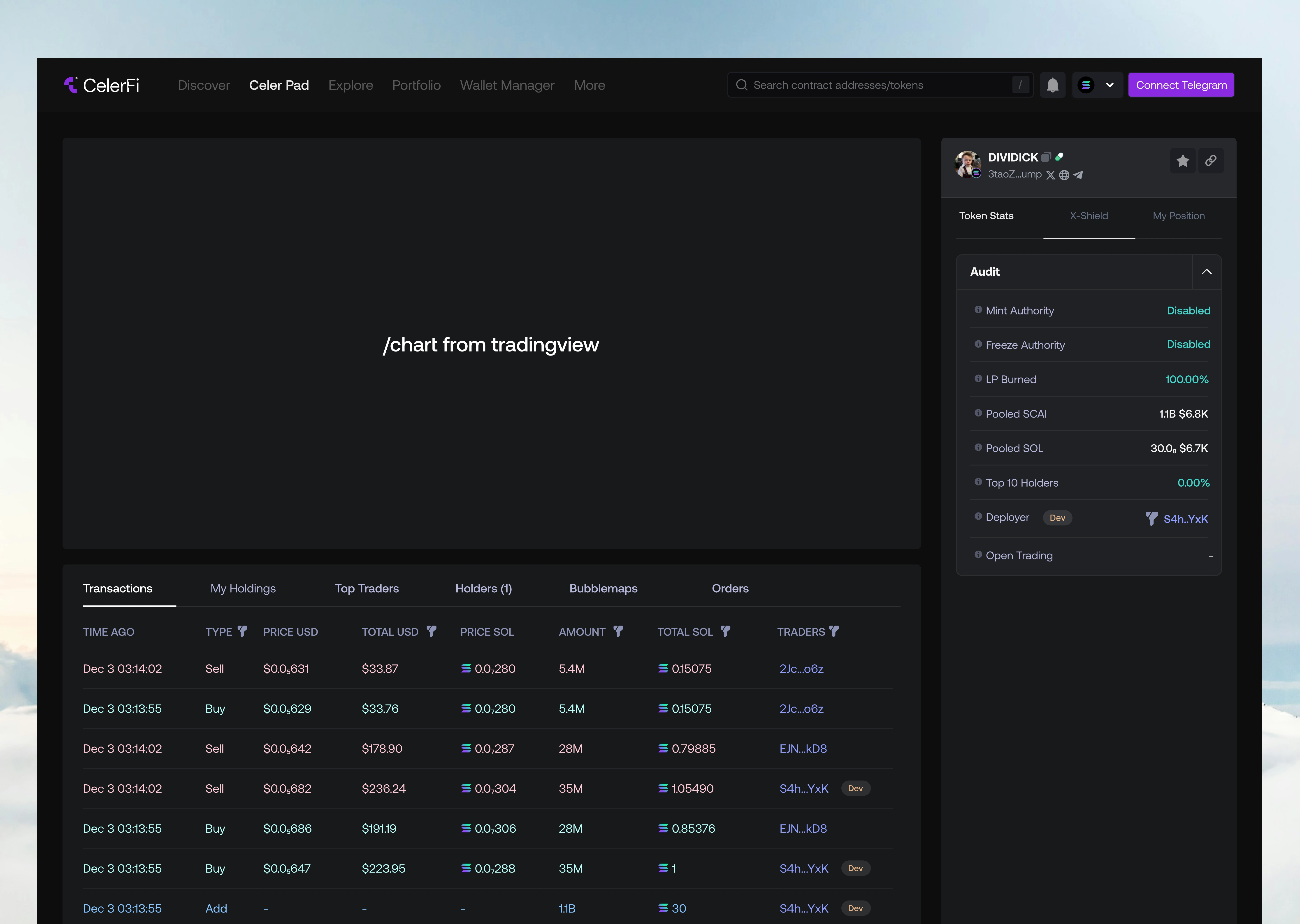1300x924 pixels.
Task: Click the Dev badge in $236.24 row
Action: tap(855, 789)
